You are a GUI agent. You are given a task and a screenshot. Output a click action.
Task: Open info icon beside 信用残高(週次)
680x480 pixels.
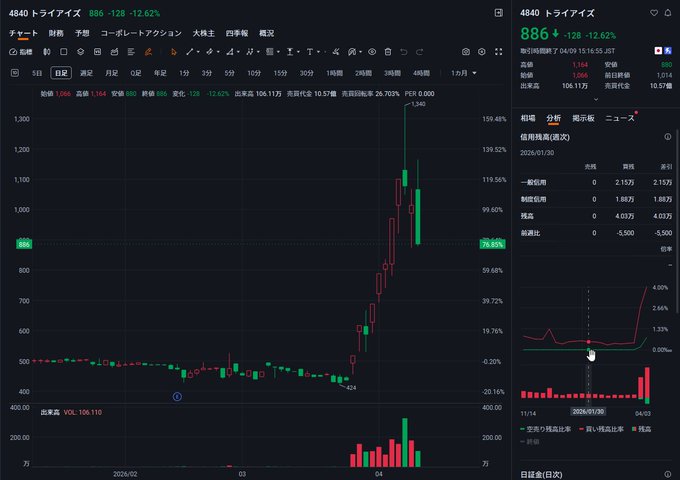[x=668, y=137]
